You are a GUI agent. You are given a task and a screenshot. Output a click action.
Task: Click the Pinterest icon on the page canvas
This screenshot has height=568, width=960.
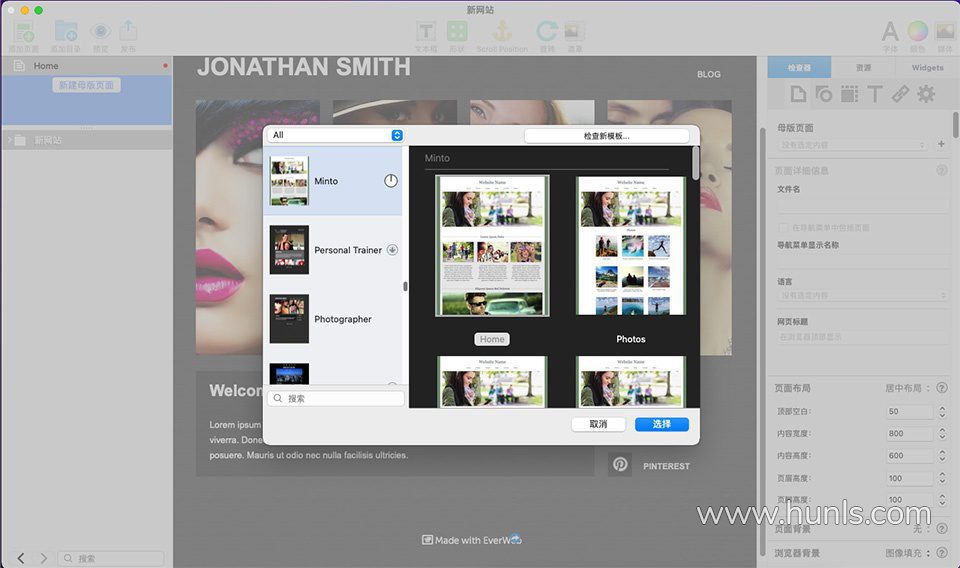point(620,464)
